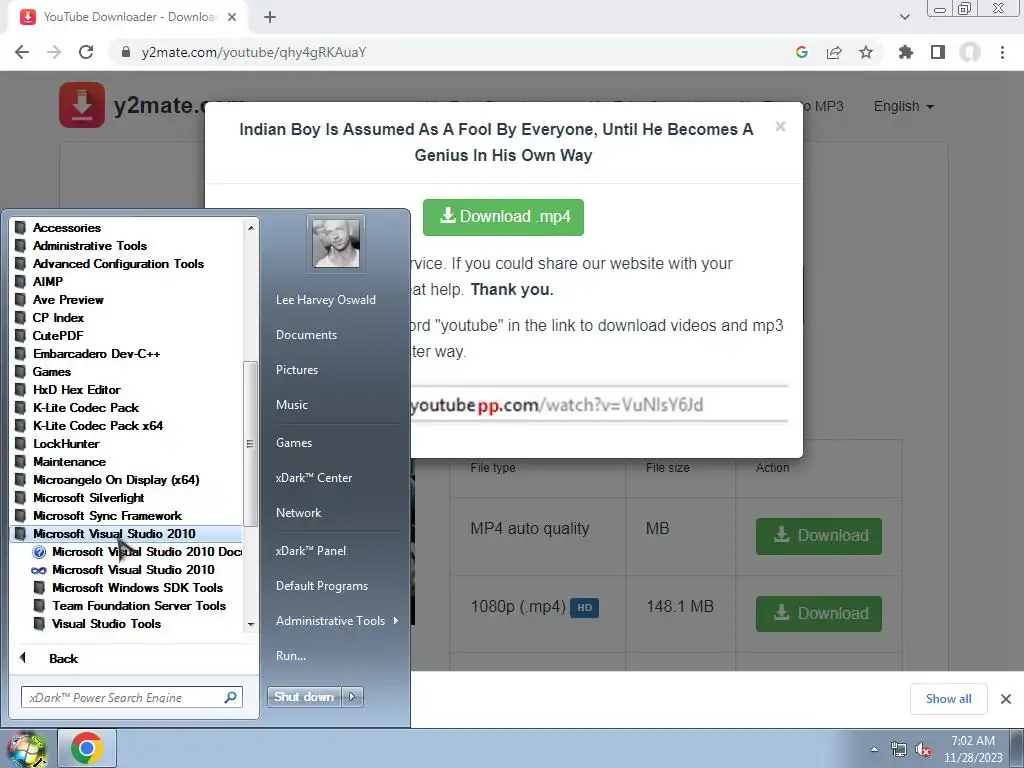Click the scroll down arrow in programs list
Image resolution: width=1024 pixels, height=768 pixels.
pos(251,625)
